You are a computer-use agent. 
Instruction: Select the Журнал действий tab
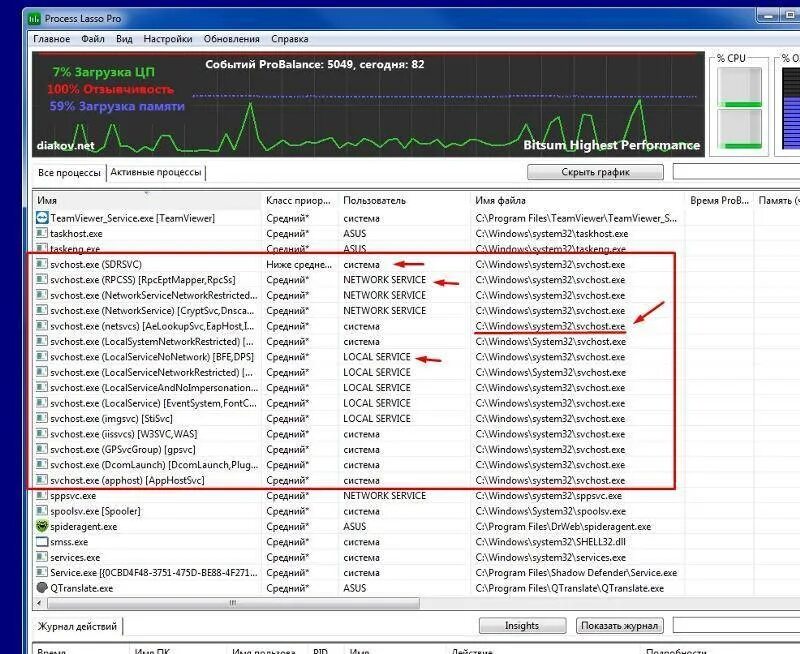pos(78,626)
